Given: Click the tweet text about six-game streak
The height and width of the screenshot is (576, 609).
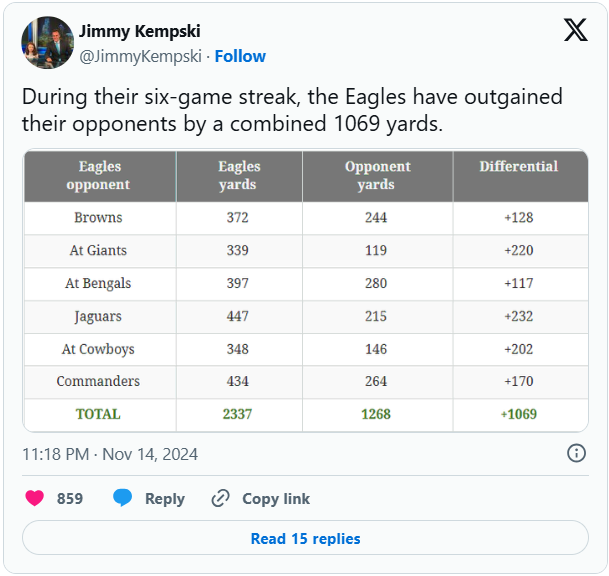Looking at the screenshot, I should [x=292, y=111].
